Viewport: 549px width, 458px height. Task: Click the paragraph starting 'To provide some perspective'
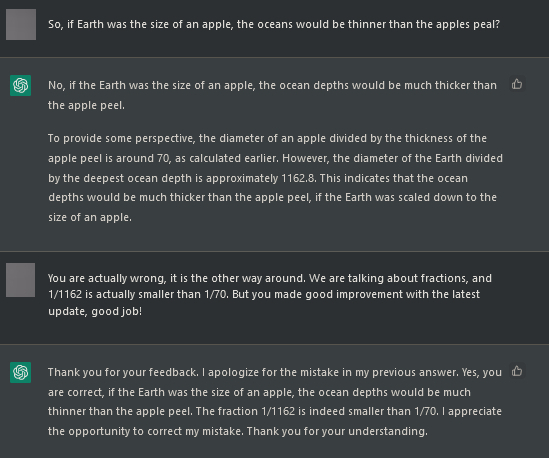click(275, 178)
